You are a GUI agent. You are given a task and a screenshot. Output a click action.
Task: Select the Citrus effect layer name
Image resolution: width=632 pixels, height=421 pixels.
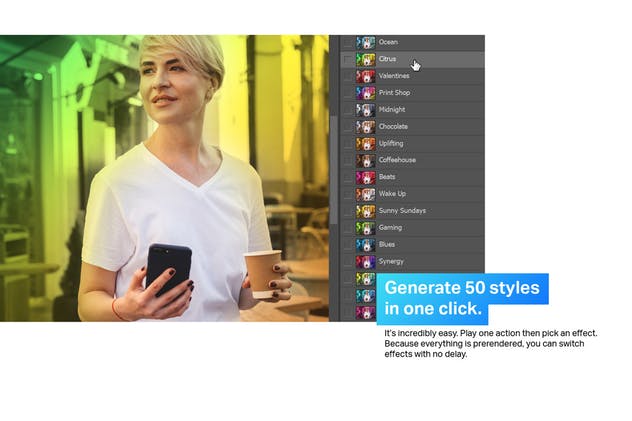[x=388, y=59]
